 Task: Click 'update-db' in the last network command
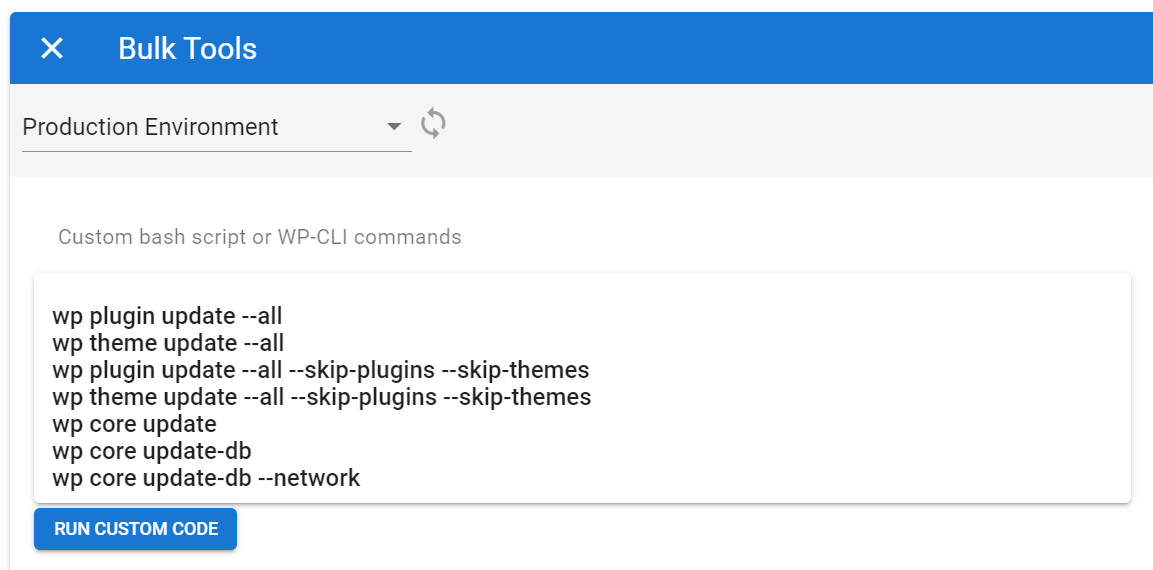[x=197, y=478]
